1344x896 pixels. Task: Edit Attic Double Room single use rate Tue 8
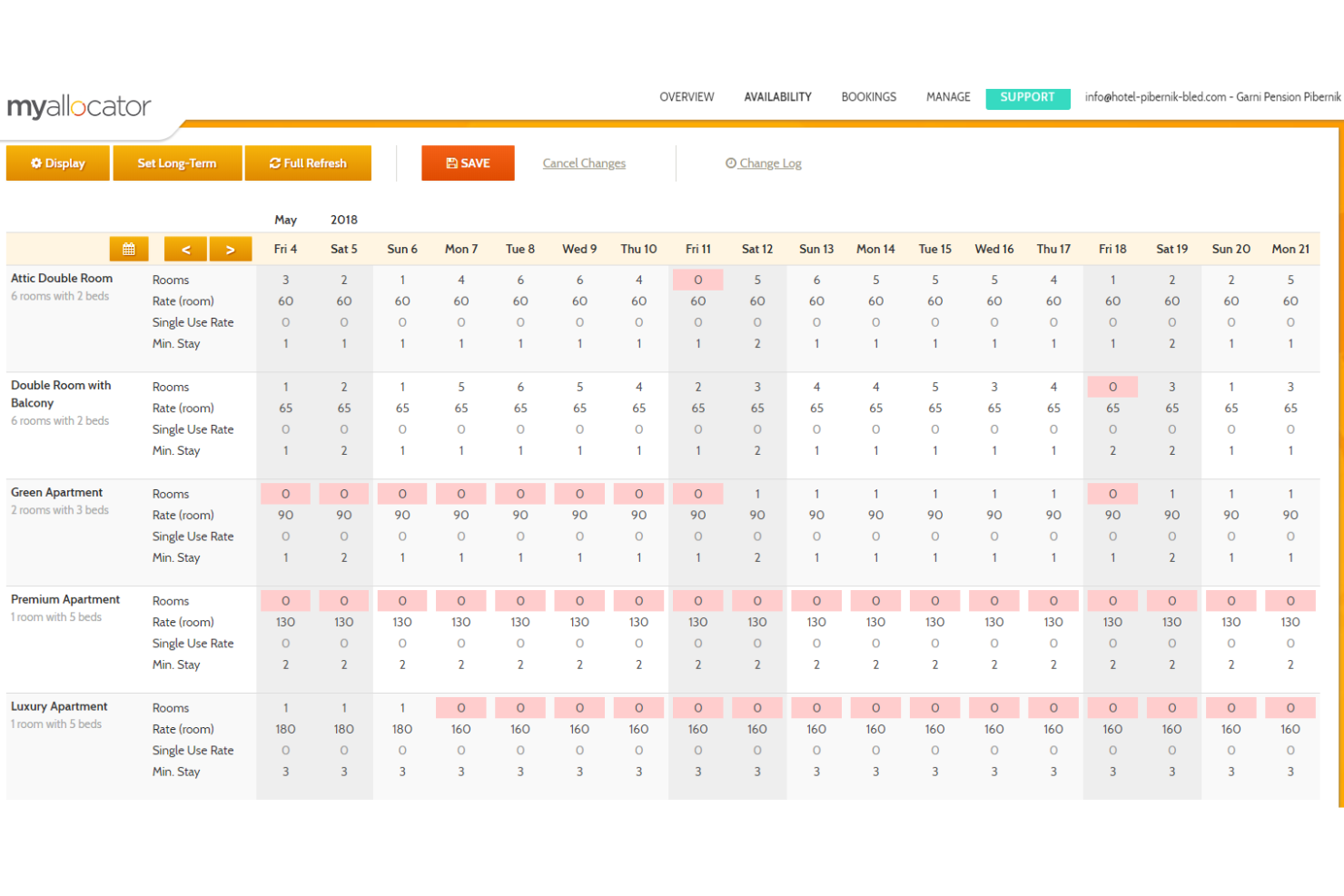tap(520, 322)
